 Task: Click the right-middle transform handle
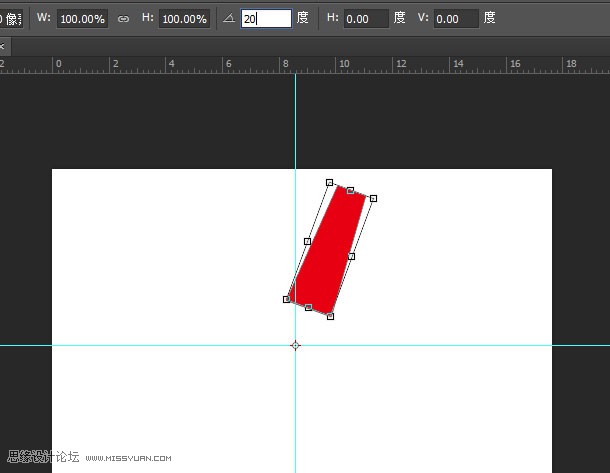(351, 257)
